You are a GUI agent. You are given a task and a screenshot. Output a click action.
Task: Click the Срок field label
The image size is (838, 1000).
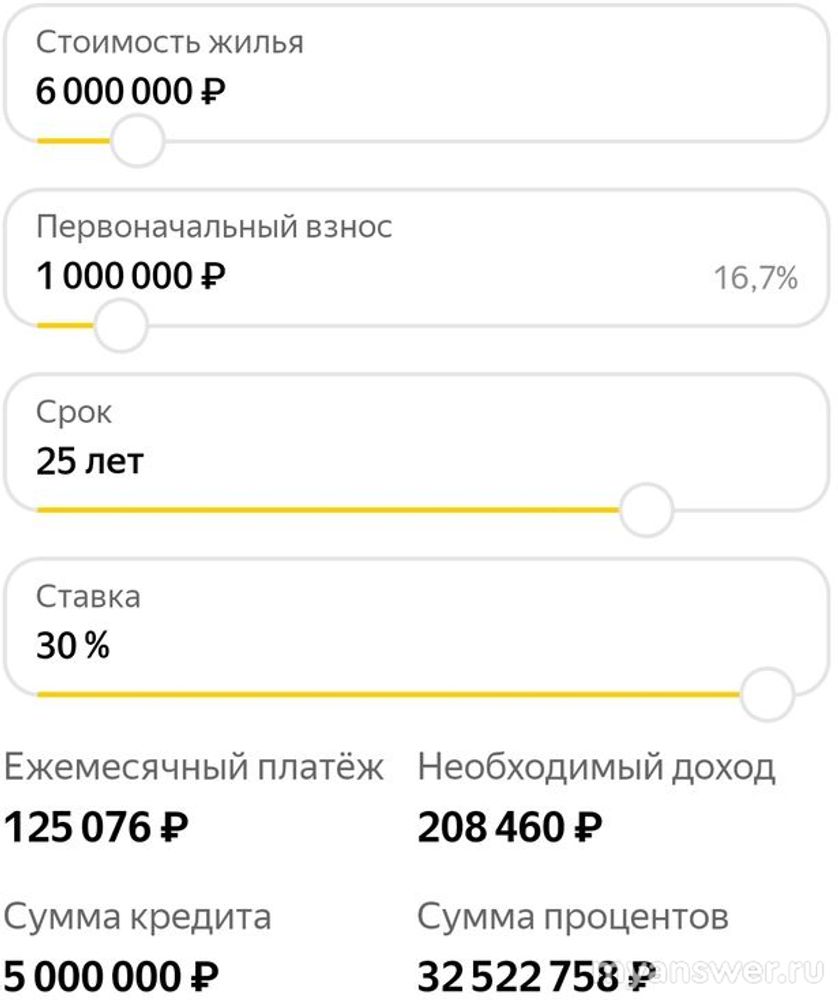[x=74, y=412]
